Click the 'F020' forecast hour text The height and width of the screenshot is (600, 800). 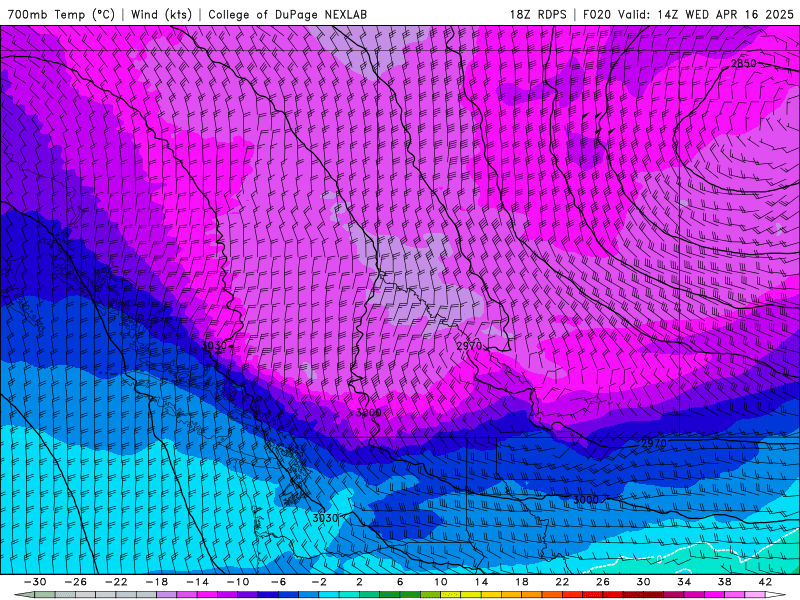tap(598, 14)
